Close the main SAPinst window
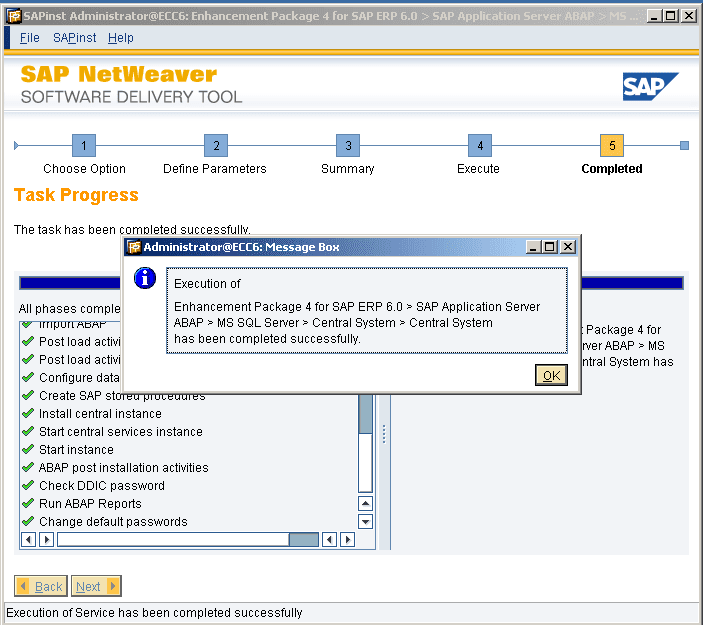The width and height of the screenshot is (703, 625). tap(689, 16)
